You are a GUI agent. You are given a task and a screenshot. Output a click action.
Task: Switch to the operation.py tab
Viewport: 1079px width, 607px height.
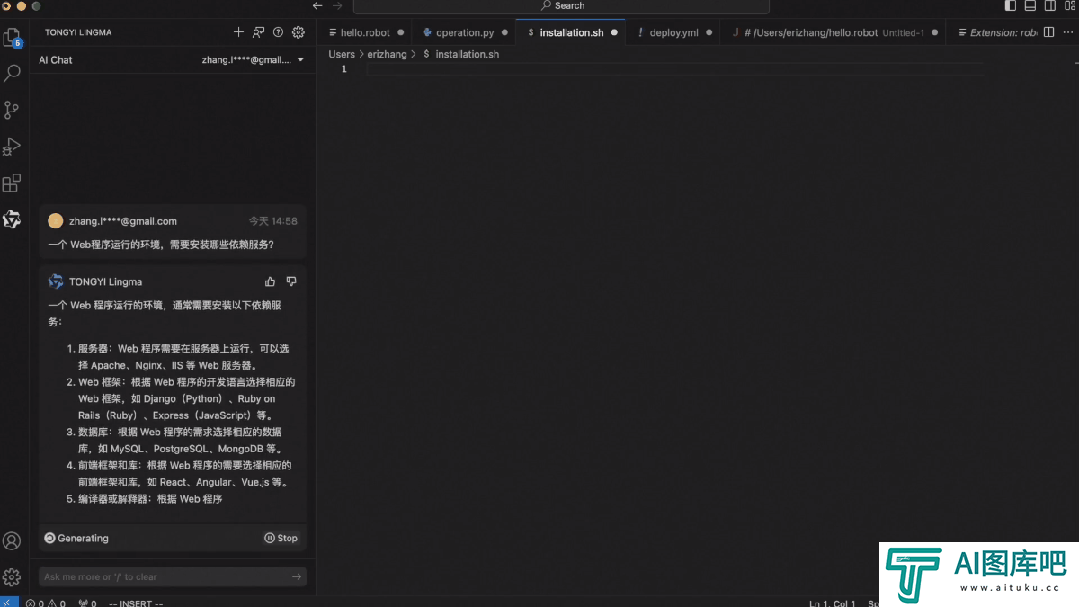coord(465,32)
